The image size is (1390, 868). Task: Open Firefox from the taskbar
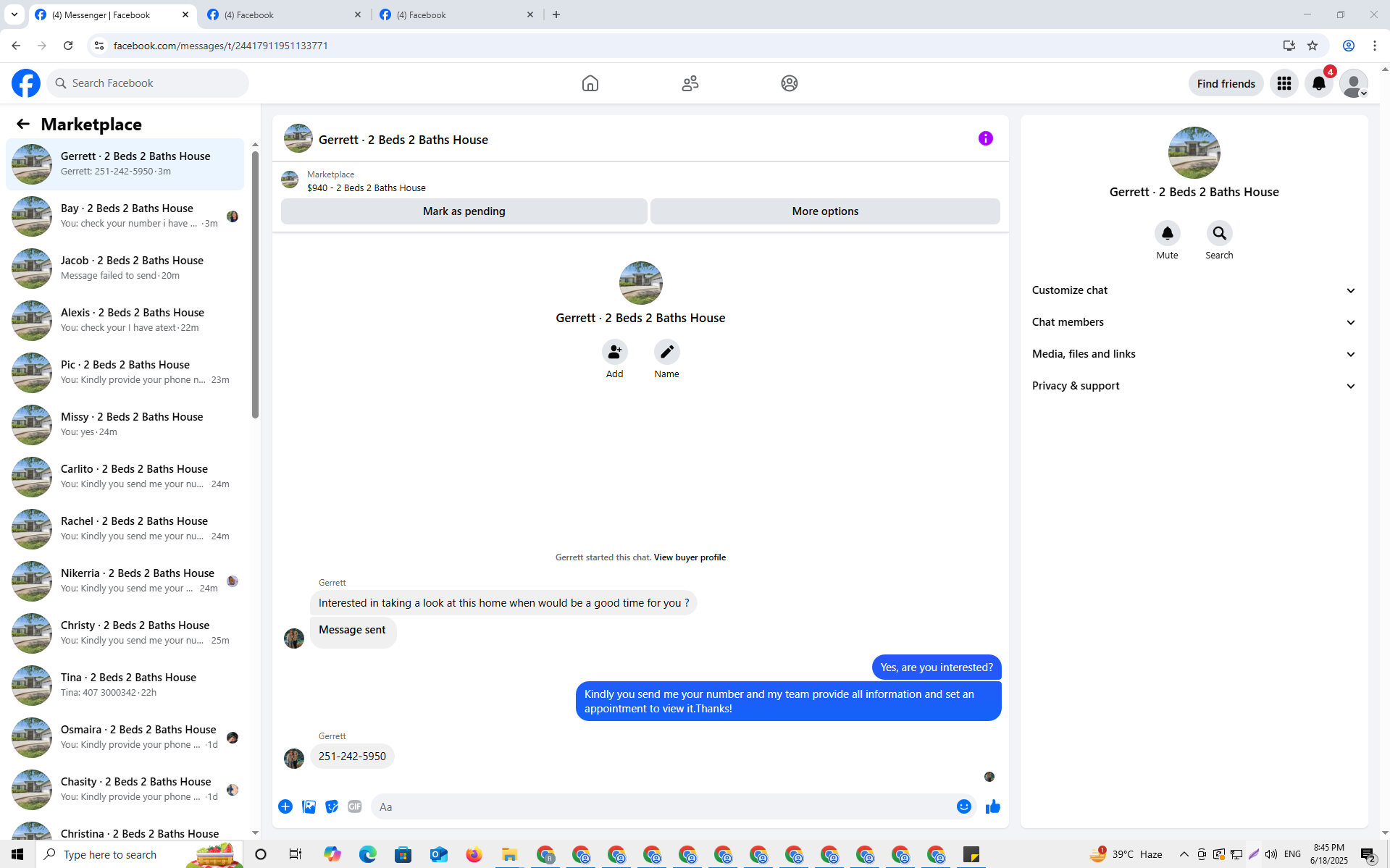pyautogui.click(x=474, y=854)
